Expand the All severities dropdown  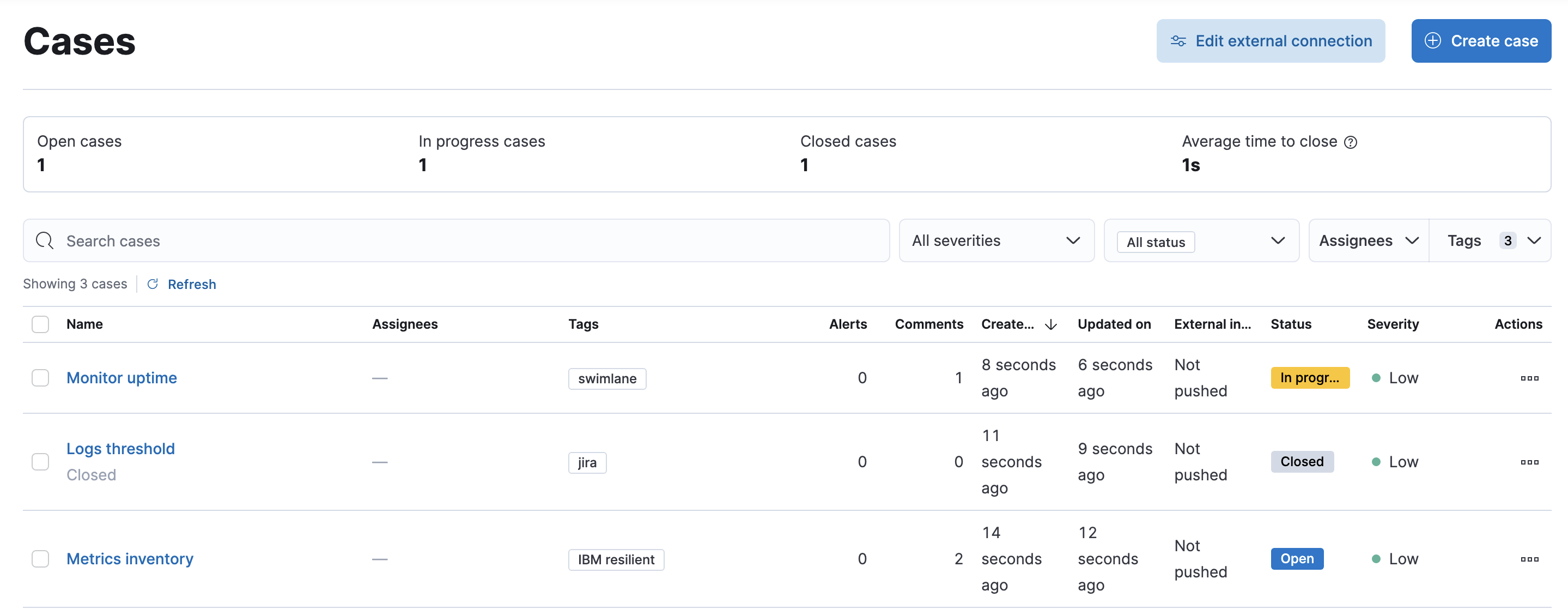[996, 241]
